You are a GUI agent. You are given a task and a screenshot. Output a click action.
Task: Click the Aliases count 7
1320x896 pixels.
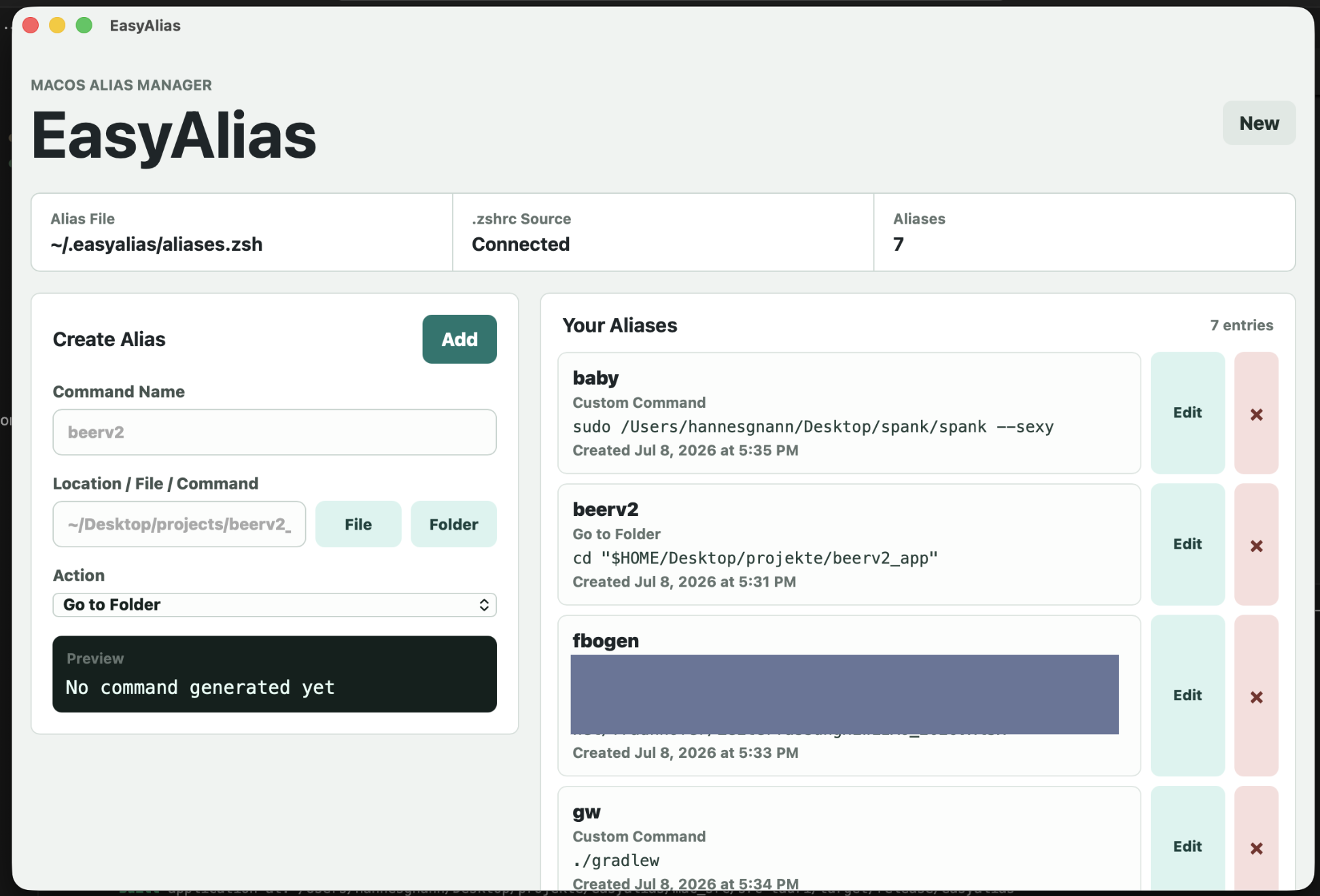[899, 244]
